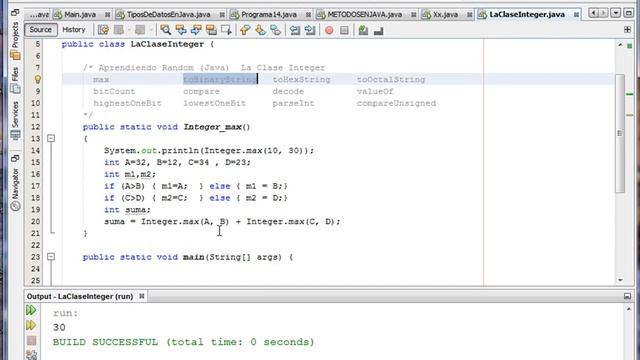Viewport: 640px width, 360px height.
Task: Close the Xx.java tab
Action: click(x=470, y=15)
